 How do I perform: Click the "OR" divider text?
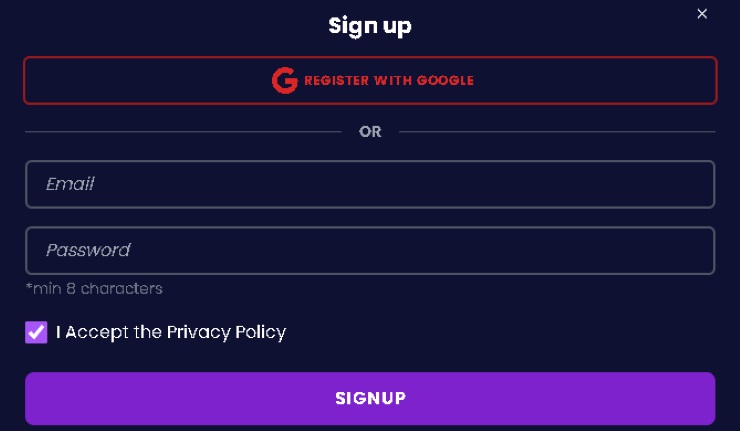click(370, 131)
